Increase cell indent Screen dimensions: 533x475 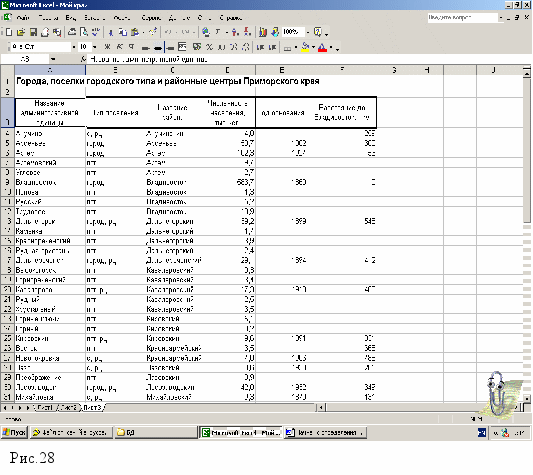pyautogui.click(x=272, y=47)
